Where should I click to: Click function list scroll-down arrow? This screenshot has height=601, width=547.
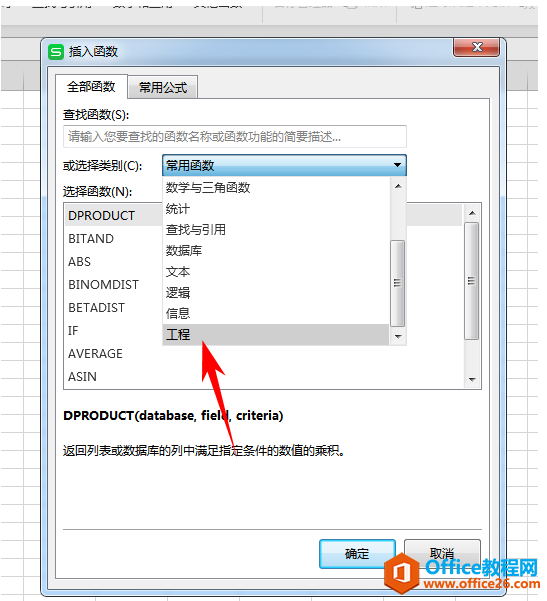tap(472, 379)
